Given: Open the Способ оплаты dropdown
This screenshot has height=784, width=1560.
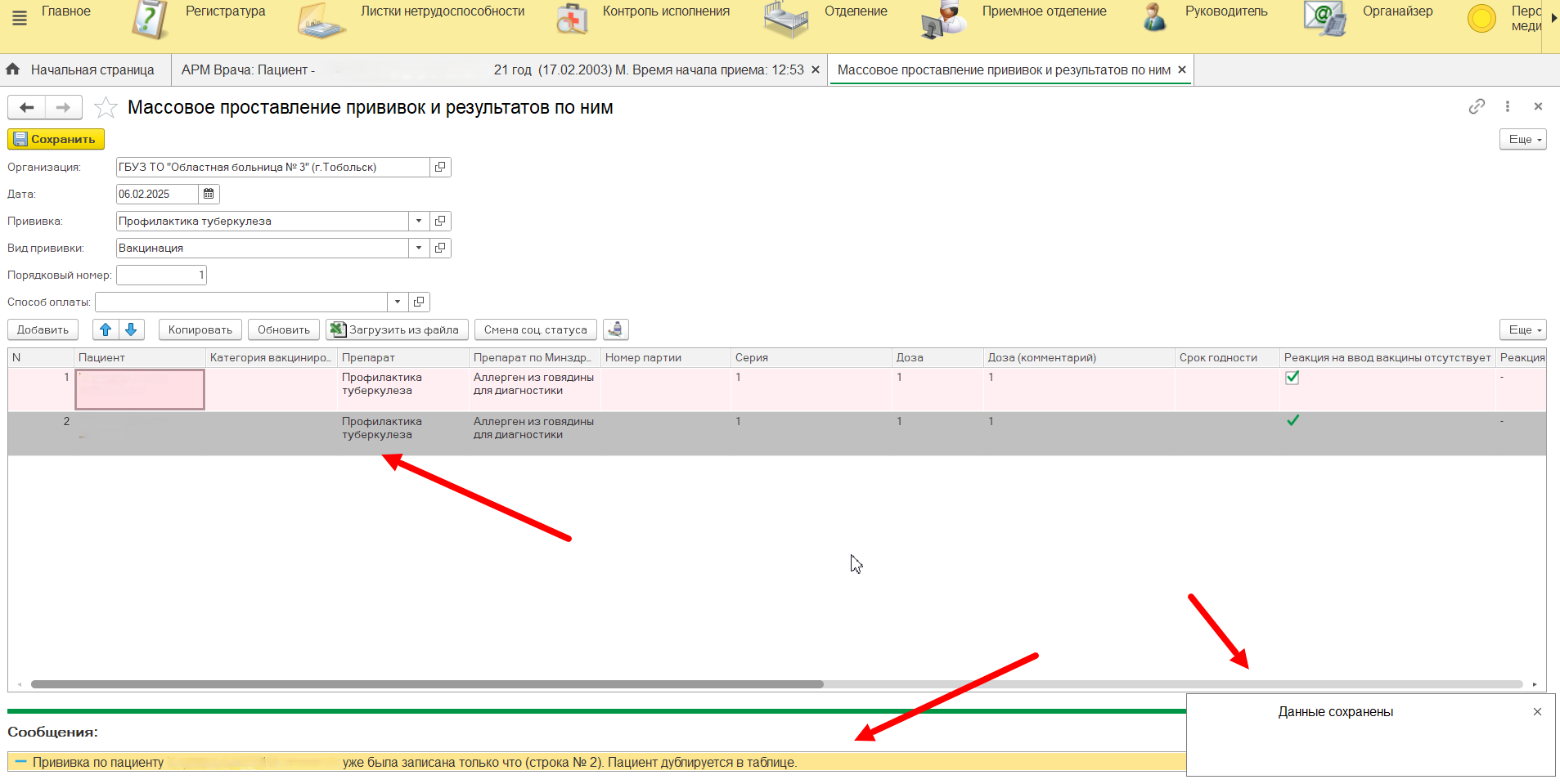Looking at the screenshot, I should [x=398, y=302].
